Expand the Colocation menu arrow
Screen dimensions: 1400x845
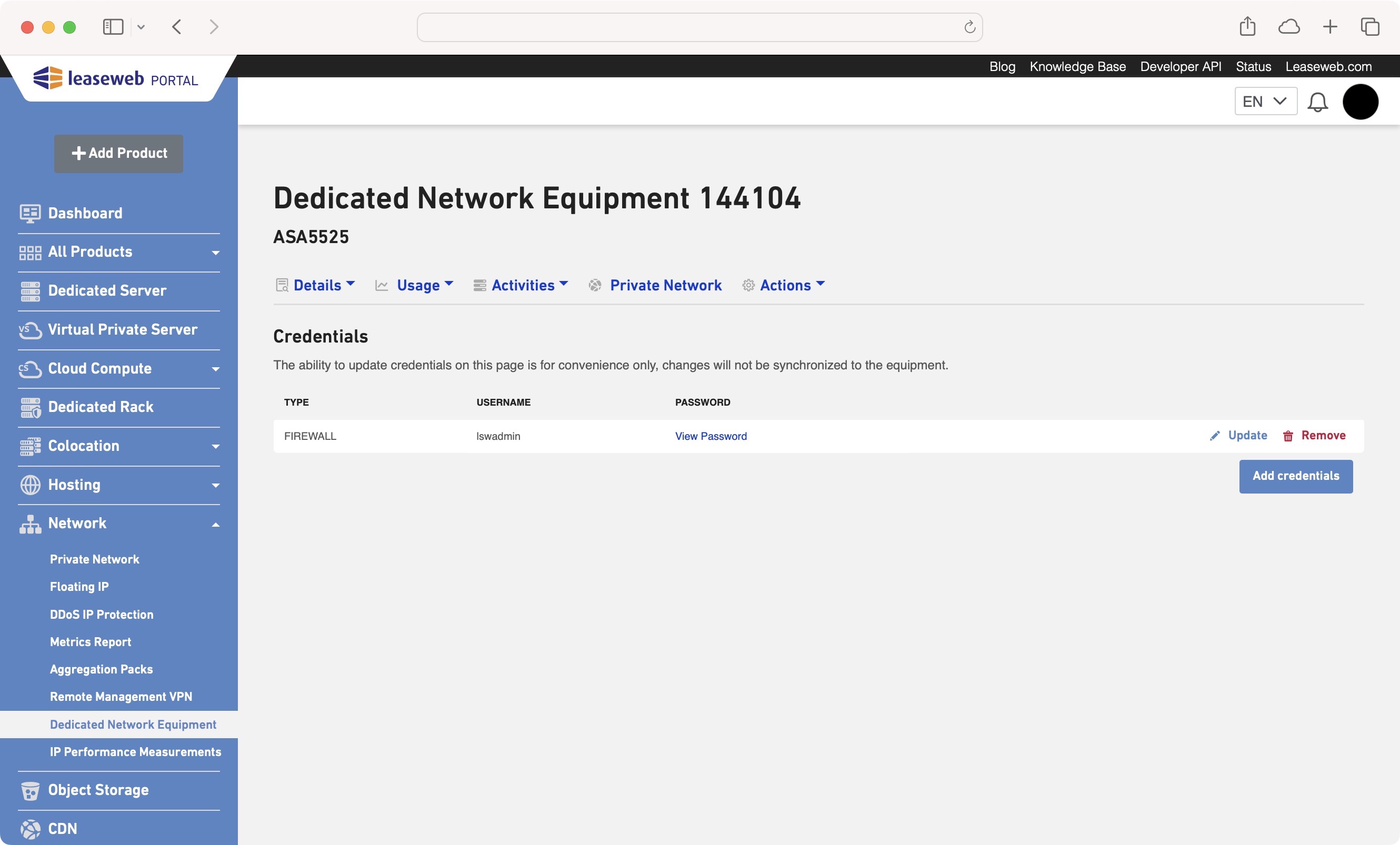[215, 447]
